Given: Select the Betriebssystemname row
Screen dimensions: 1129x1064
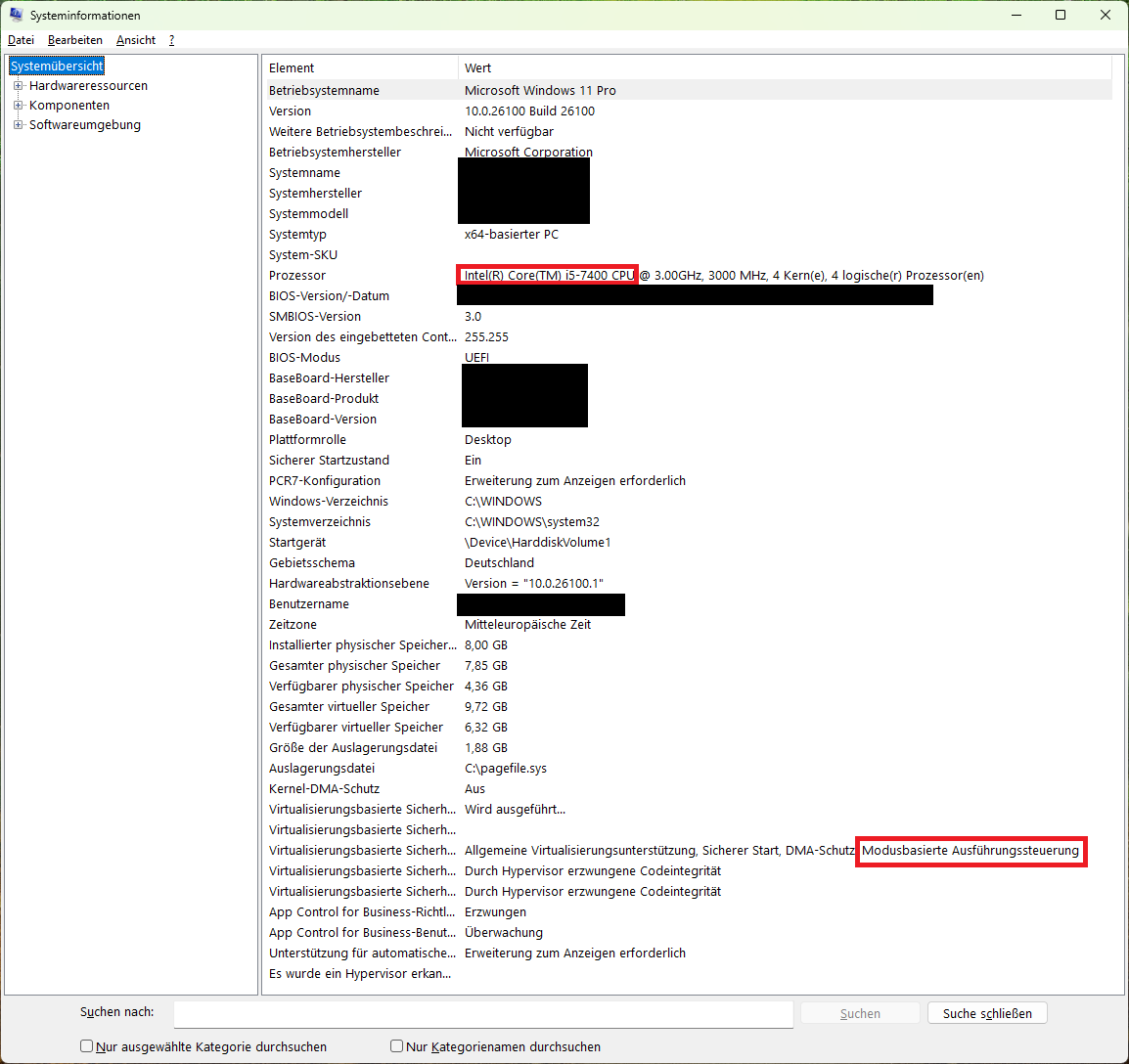Looking at the screenshot, I should click(x=688, y=91).
